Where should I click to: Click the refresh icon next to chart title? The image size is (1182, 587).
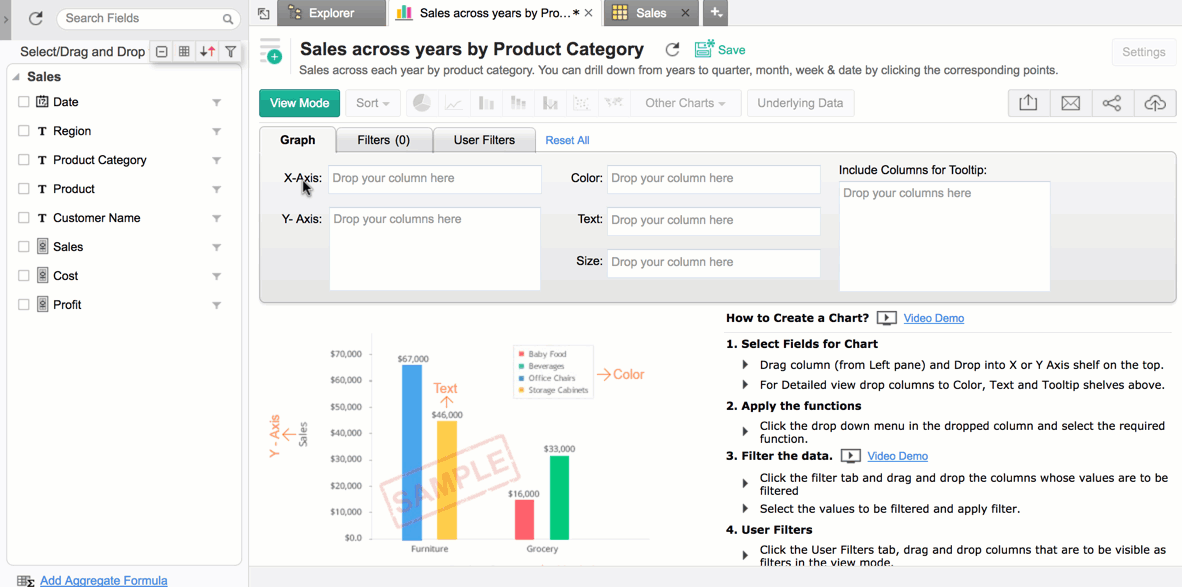pyautogui.click(x=672, y=50)
